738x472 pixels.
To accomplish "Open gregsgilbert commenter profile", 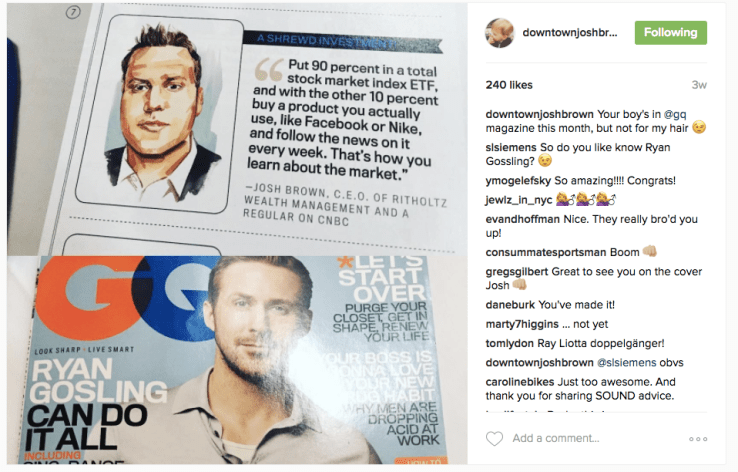I will coord(517,272).
